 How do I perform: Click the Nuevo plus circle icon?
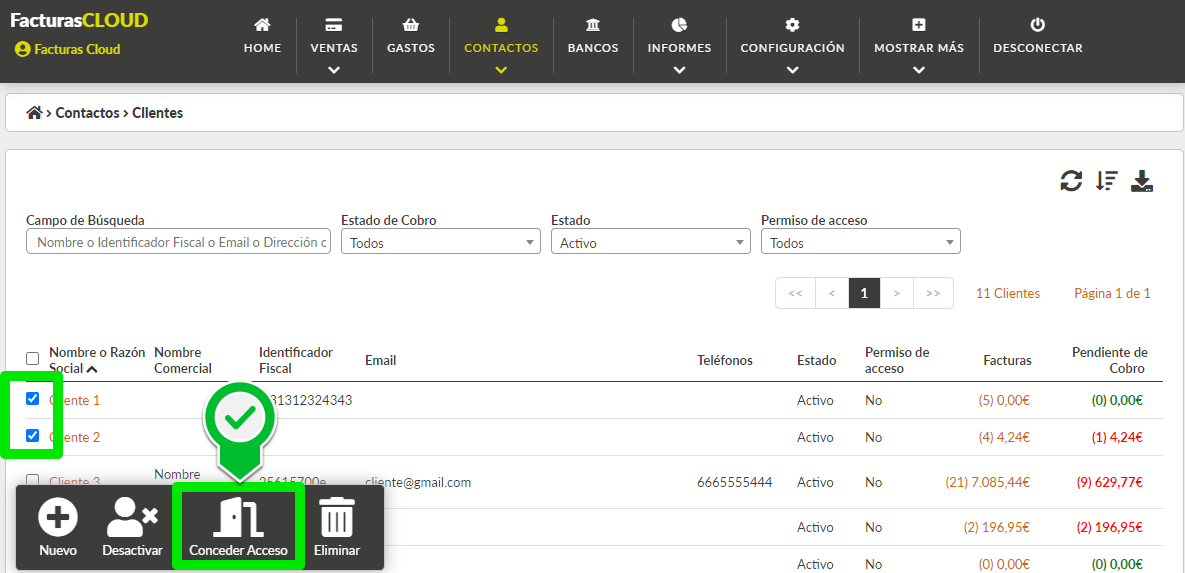pos(58,517)
